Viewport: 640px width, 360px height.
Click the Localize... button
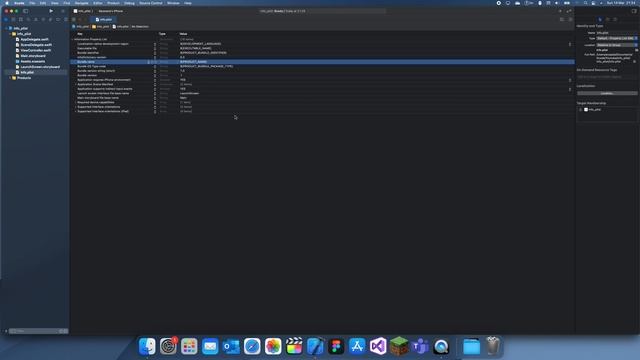[607, 93]
